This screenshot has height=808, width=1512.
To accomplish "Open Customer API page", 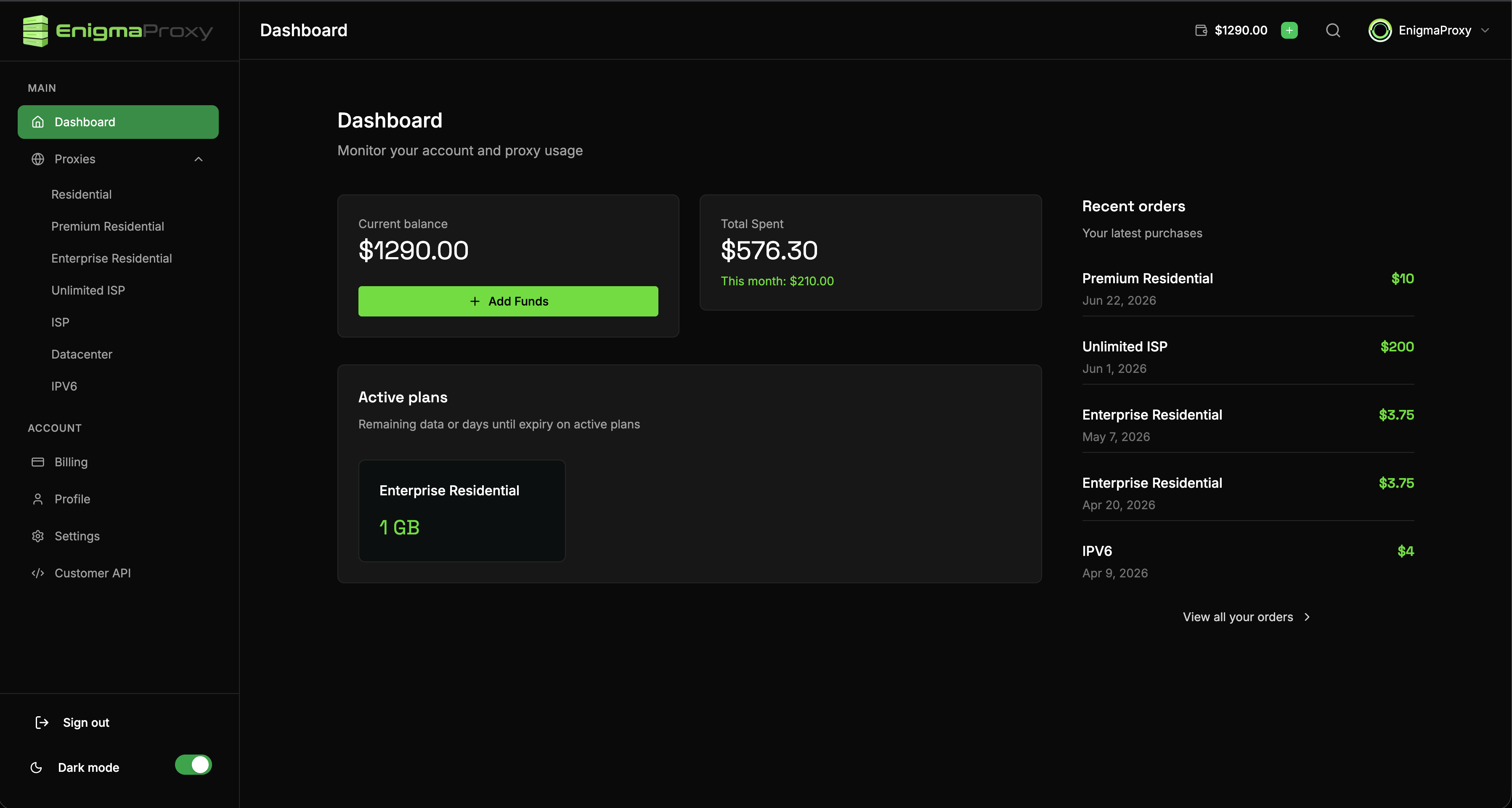I will [118, 573].
